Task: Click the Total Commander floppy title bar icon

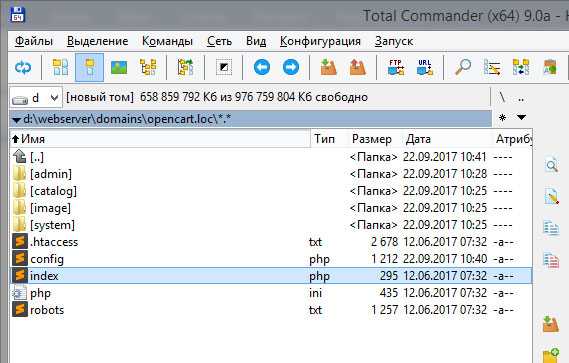Action: tap(17, 15)
